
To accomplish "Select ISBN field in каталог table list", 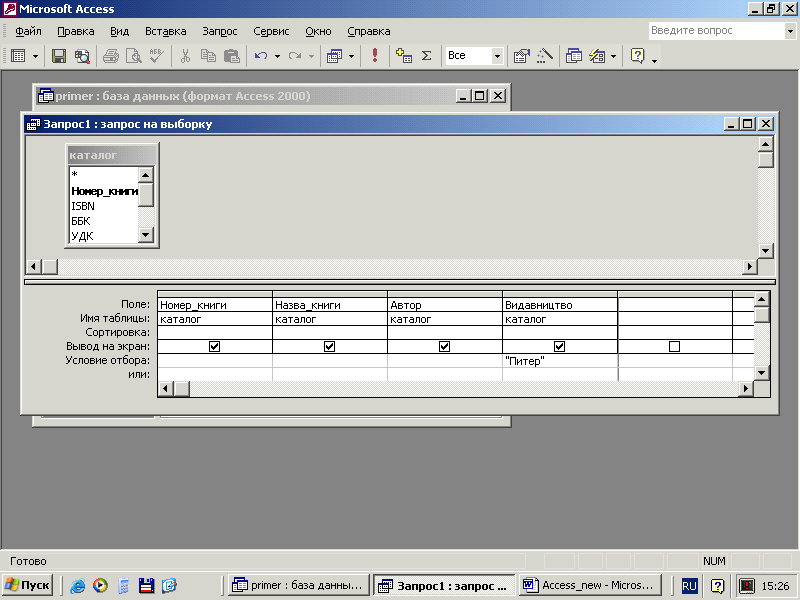I will 104,206.
